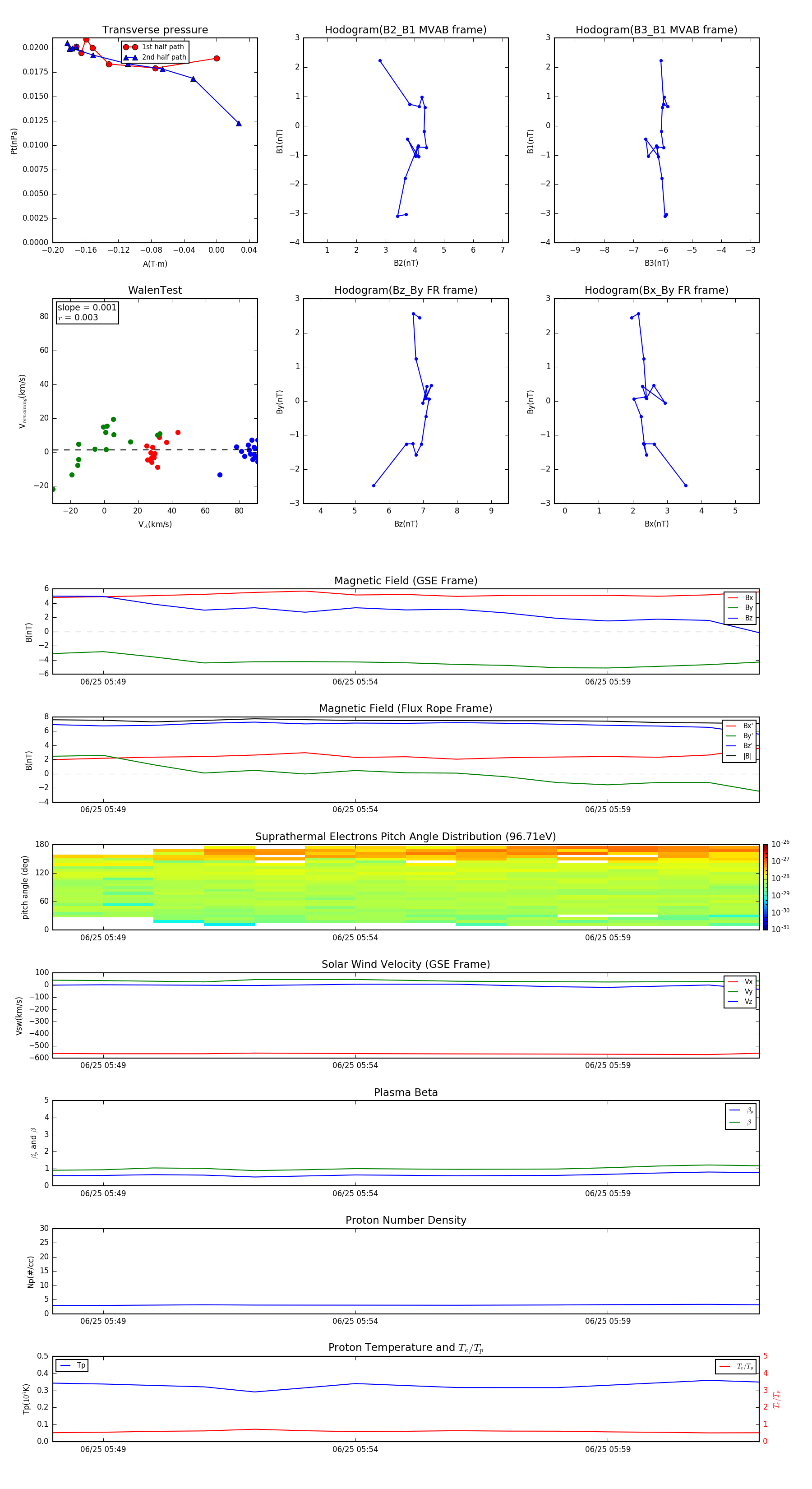Click the lowest blue triangle in Transverse pressure

tap(239, 124)
